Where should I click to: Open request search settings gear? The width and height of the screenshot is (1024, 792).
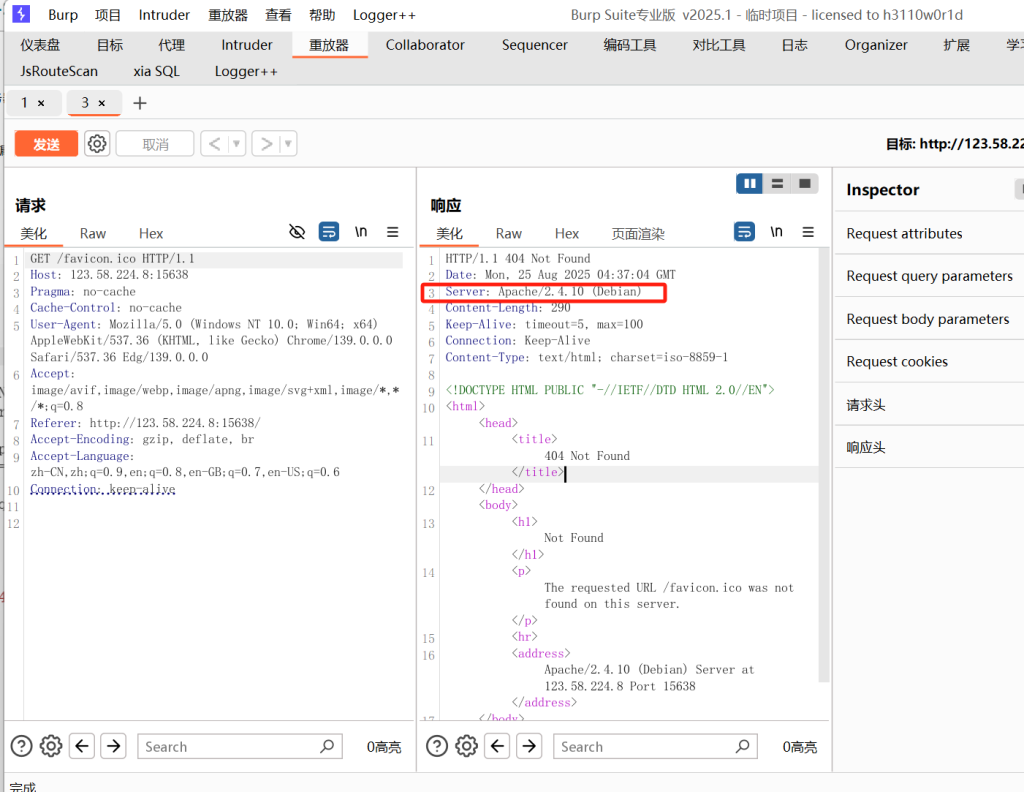(51, 746)
